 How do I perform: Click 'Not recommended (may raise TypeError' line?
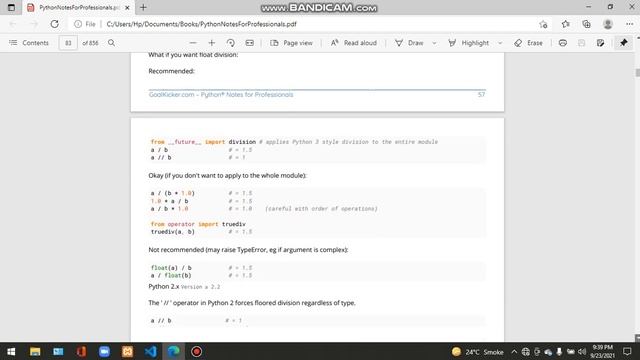(248, 250)
